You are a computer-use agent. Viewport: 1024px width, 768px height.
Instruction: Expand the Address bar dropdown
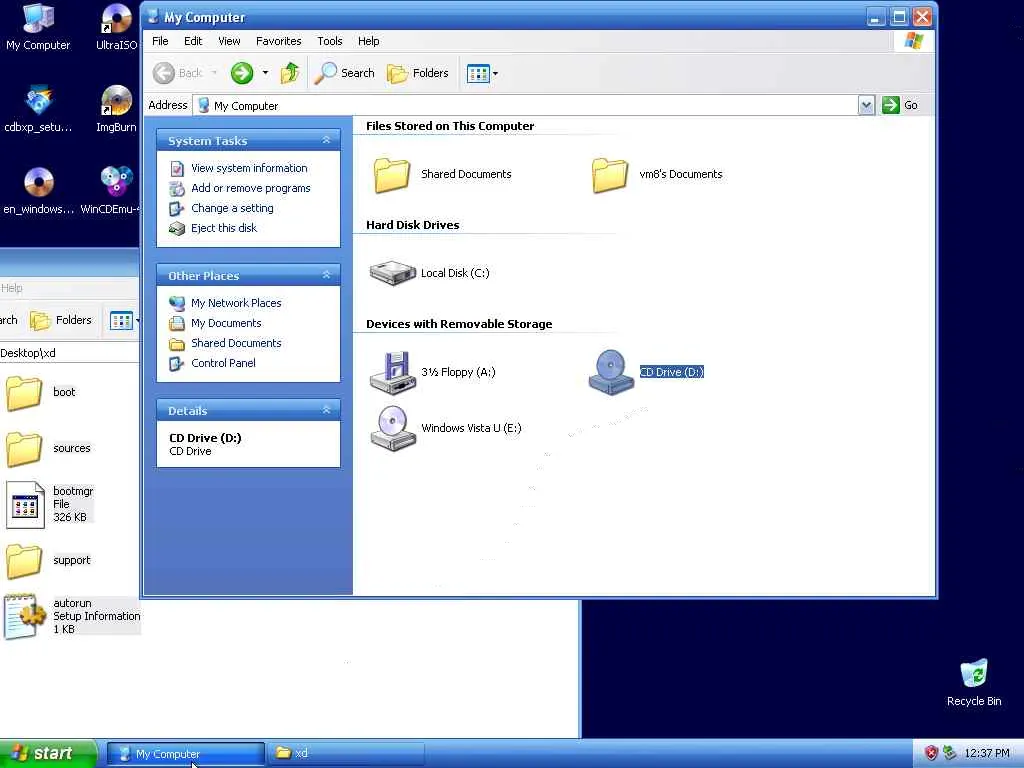(x=866, y=105)
